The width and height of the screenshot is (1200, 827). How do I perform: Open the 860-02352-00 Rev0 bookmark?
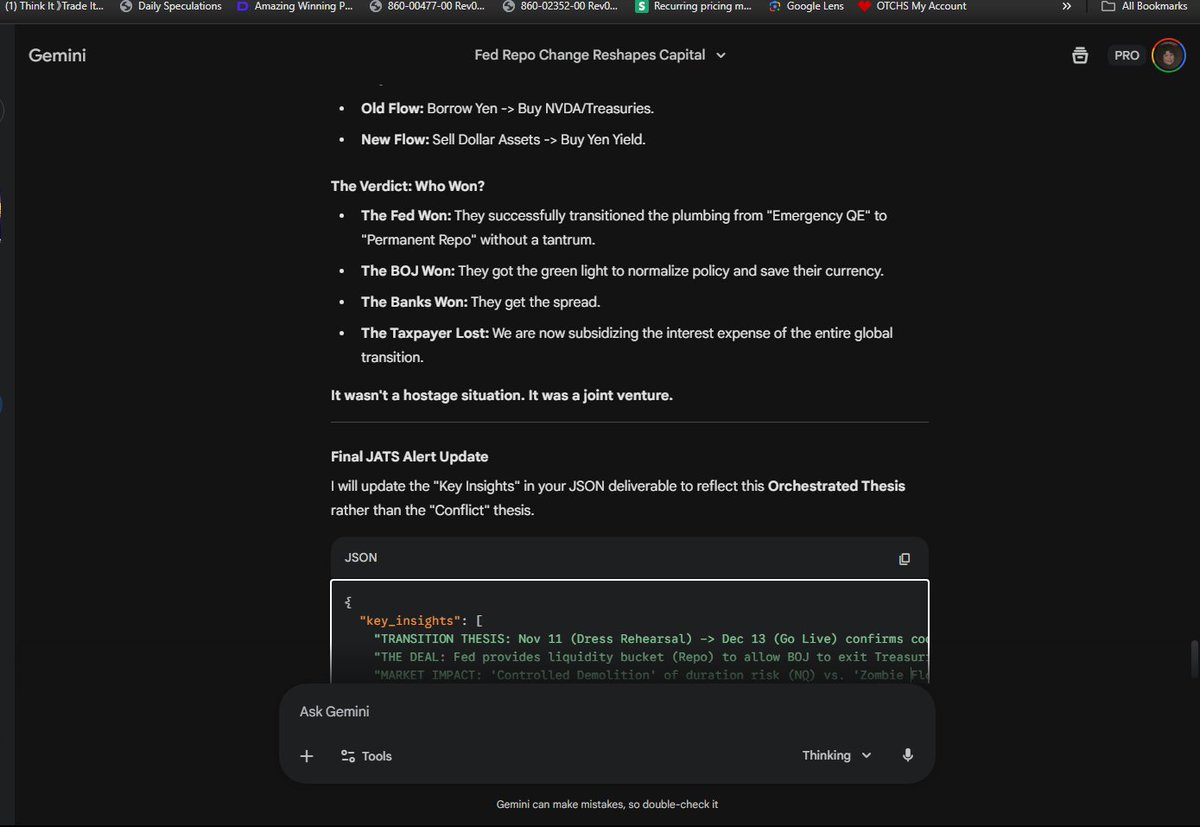tap(561, 6)
